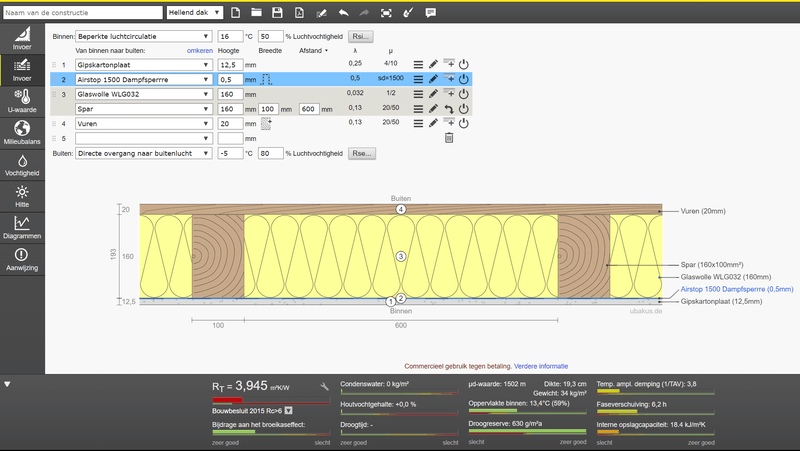The width and height of the screenshot is (800, 451).
Task: Undo the last change
Action: coord(343,13)
